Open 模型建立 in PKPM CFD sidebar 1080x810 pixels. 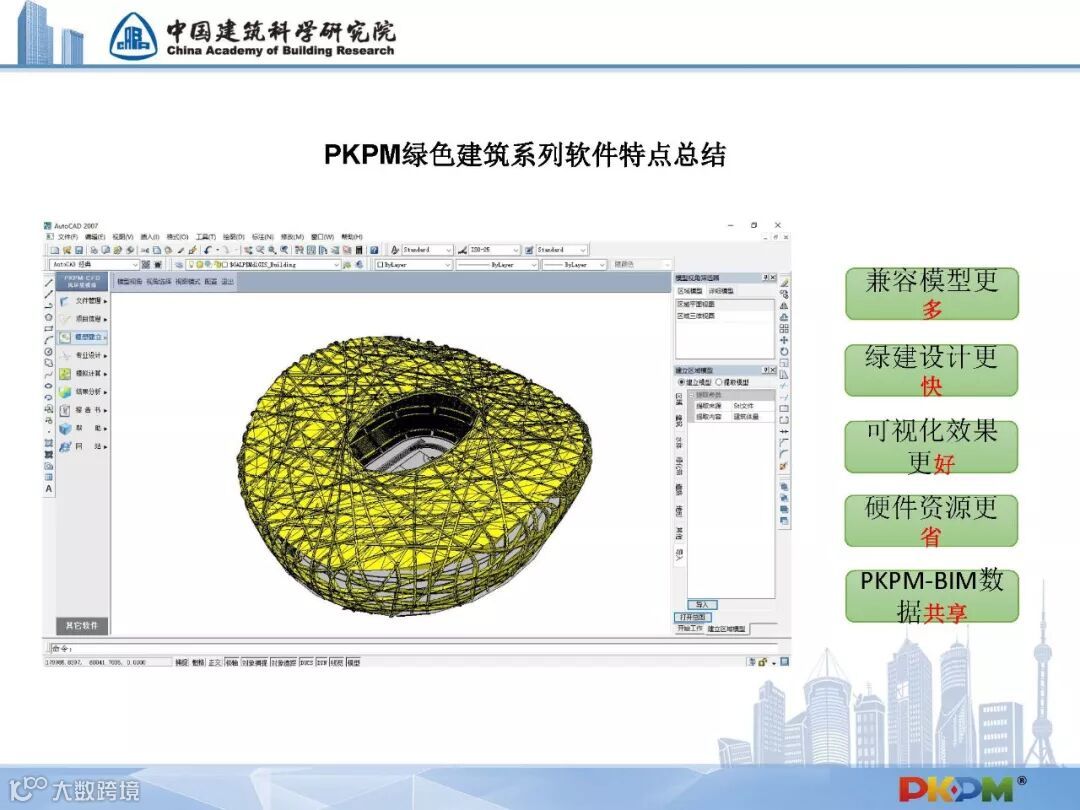83,338
